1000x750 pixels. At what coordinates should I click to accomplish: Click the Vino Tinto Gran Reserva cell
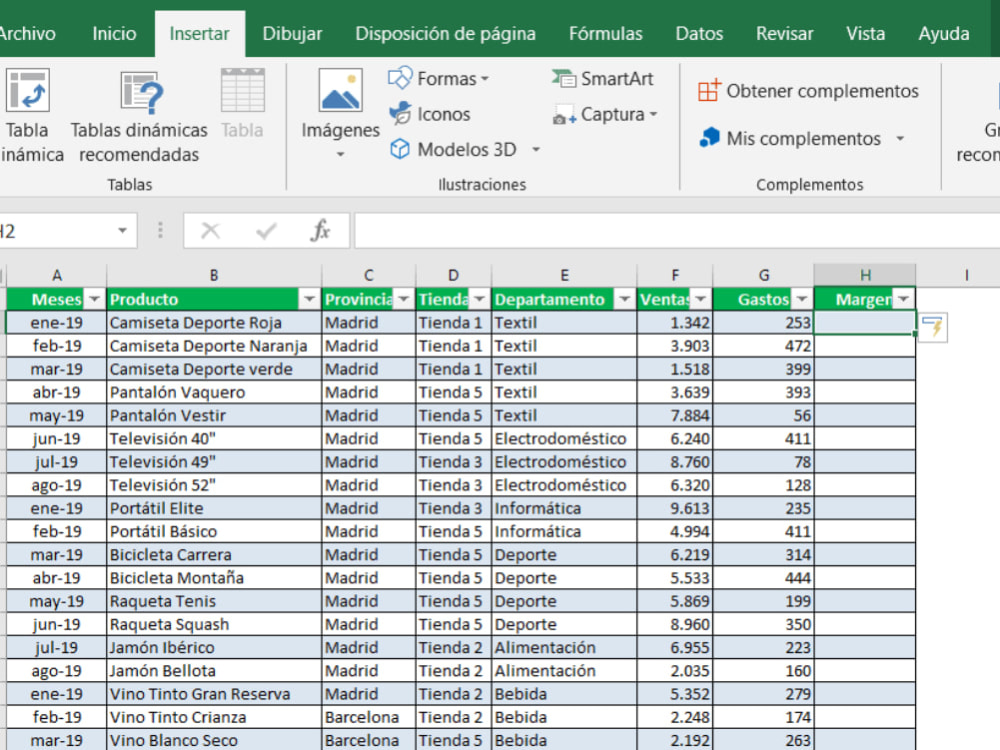pyautogui.click(x=214, y=694)
